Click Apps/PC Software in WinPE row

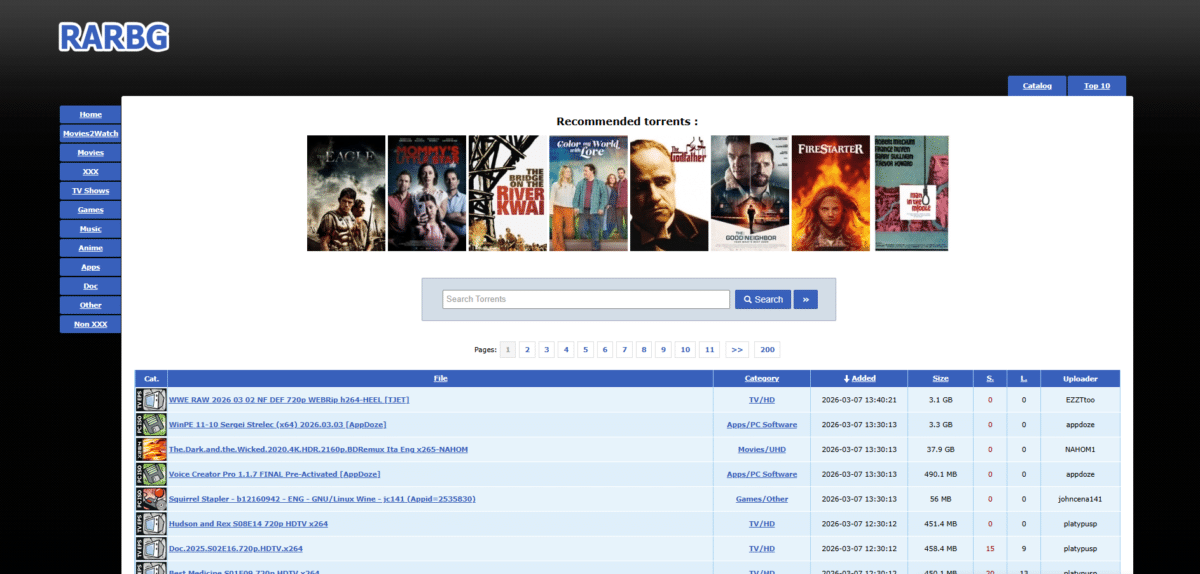[x=762, y=425]
